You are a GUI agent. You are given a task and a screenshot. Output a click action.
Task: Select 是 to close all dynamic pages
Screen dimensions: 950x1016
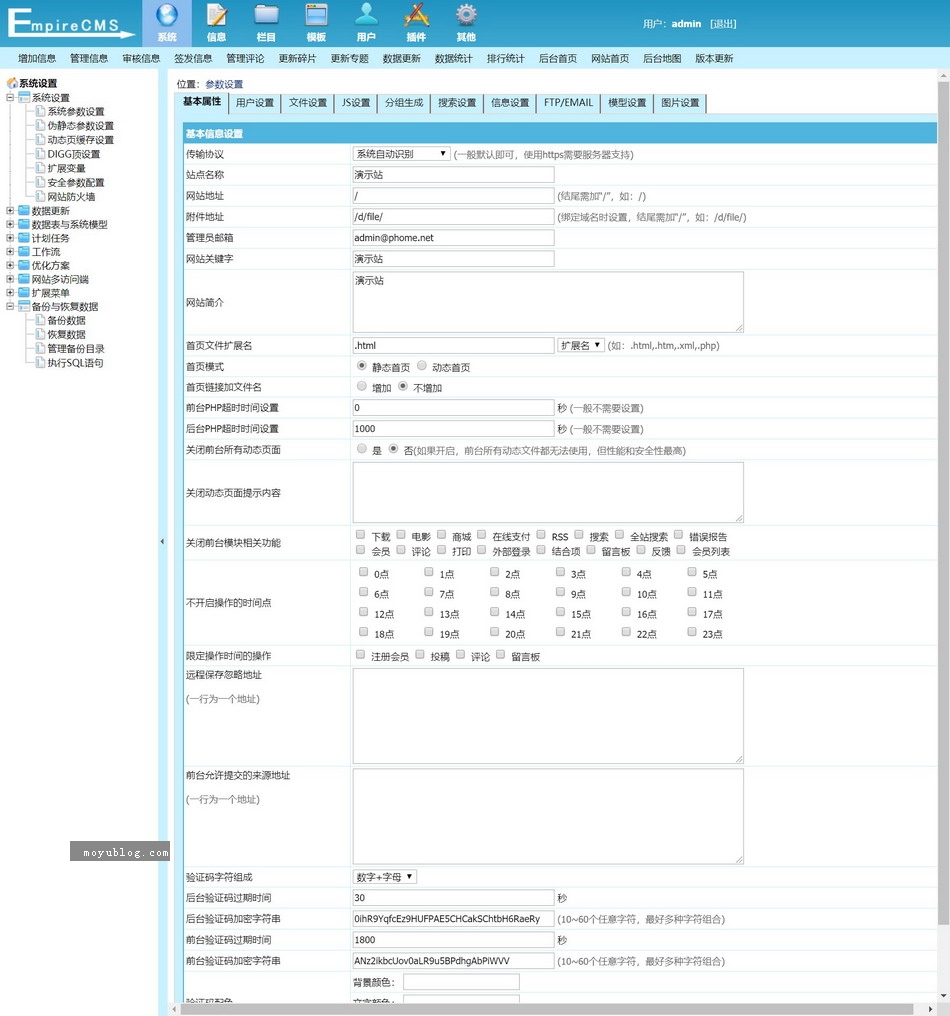(362, 449)
